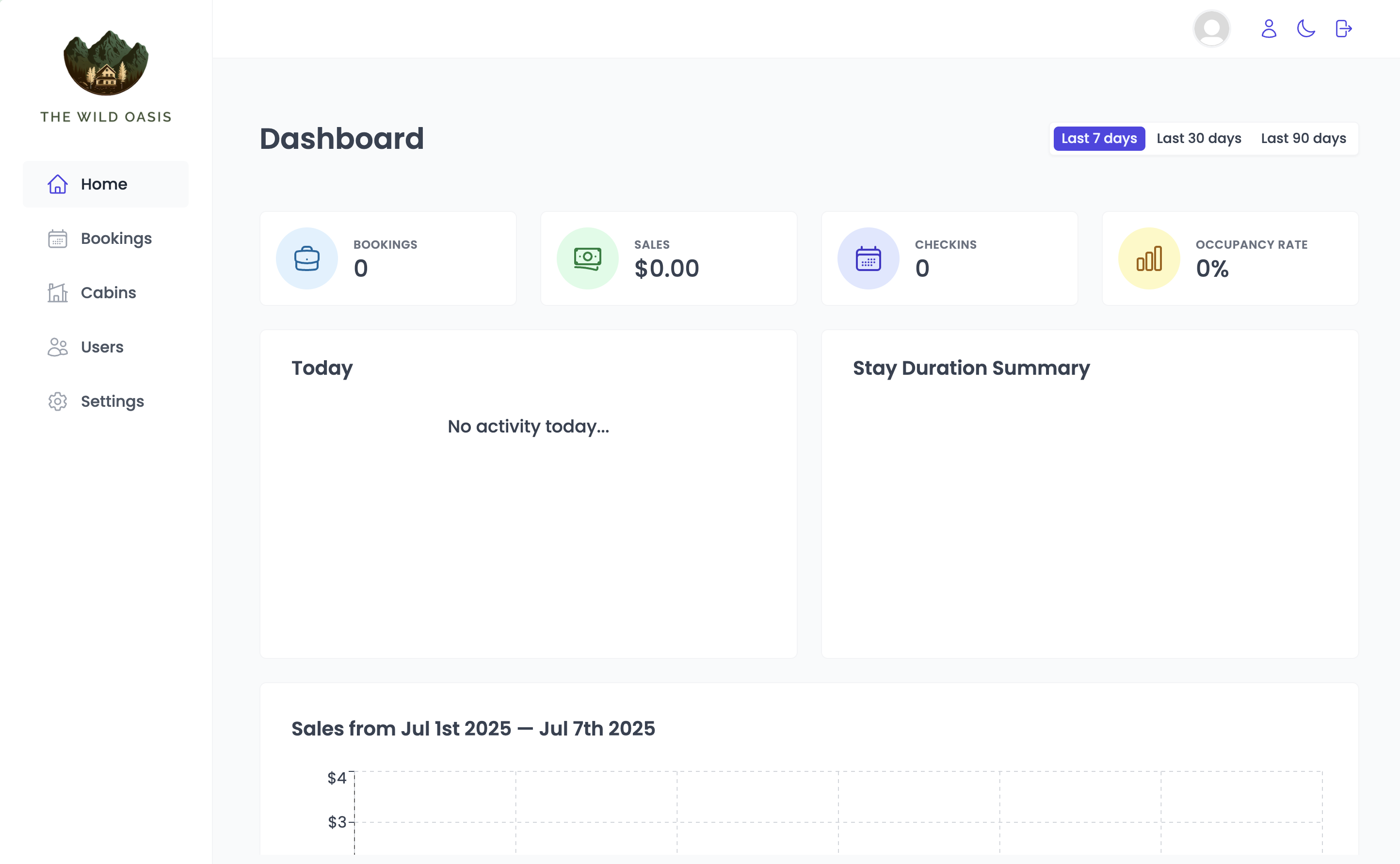Open Settings page from sidebar
Image resolution: width=1400 pixels, height=864 pixels.
point(106,401)
